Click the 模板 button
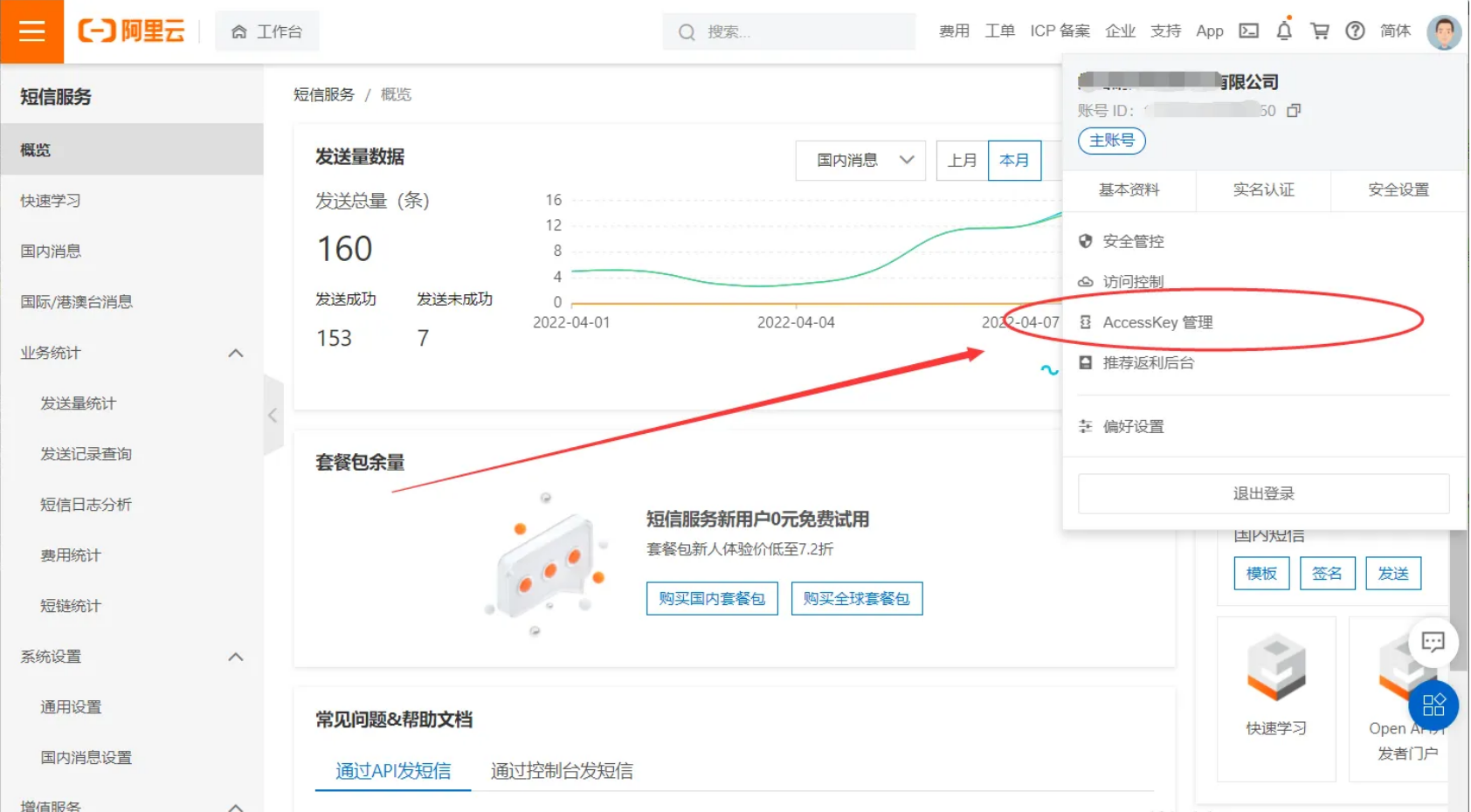The image size is (1471, 812). 1261,574
